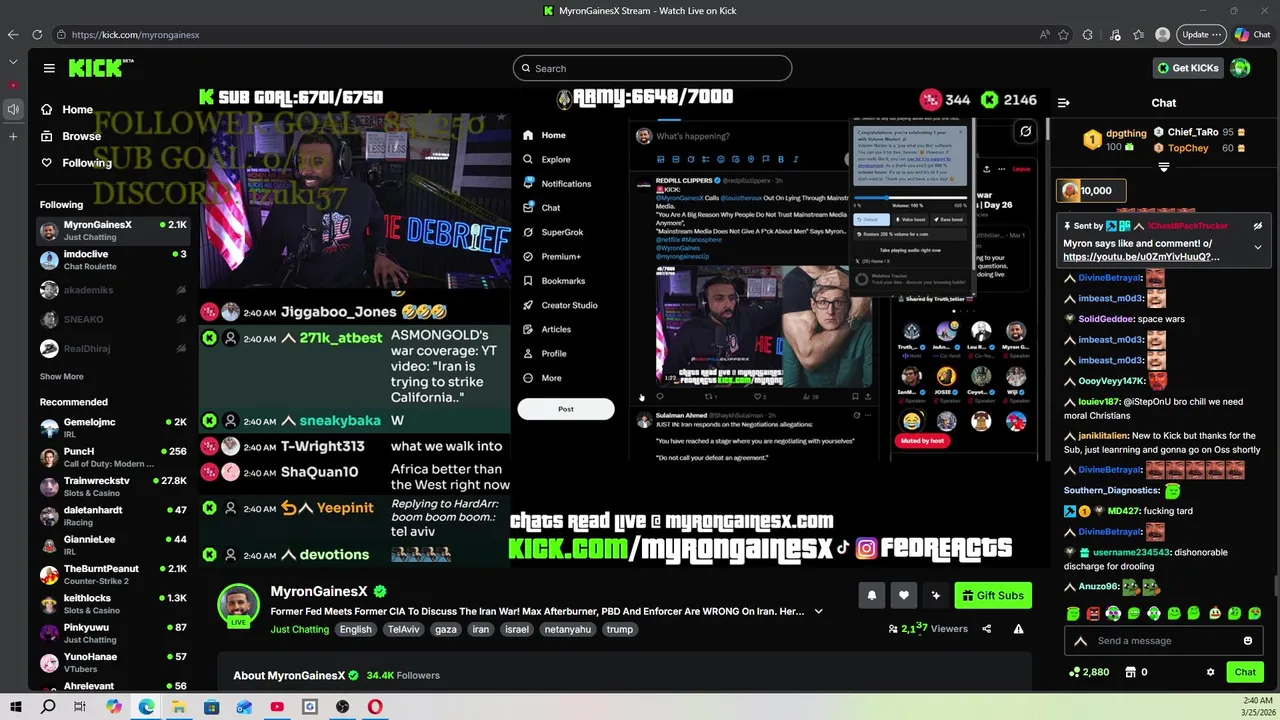This screenshot has width=1280, height=720.
Task: Click the Get KICKs button
Action: (x=1188, y=68)
